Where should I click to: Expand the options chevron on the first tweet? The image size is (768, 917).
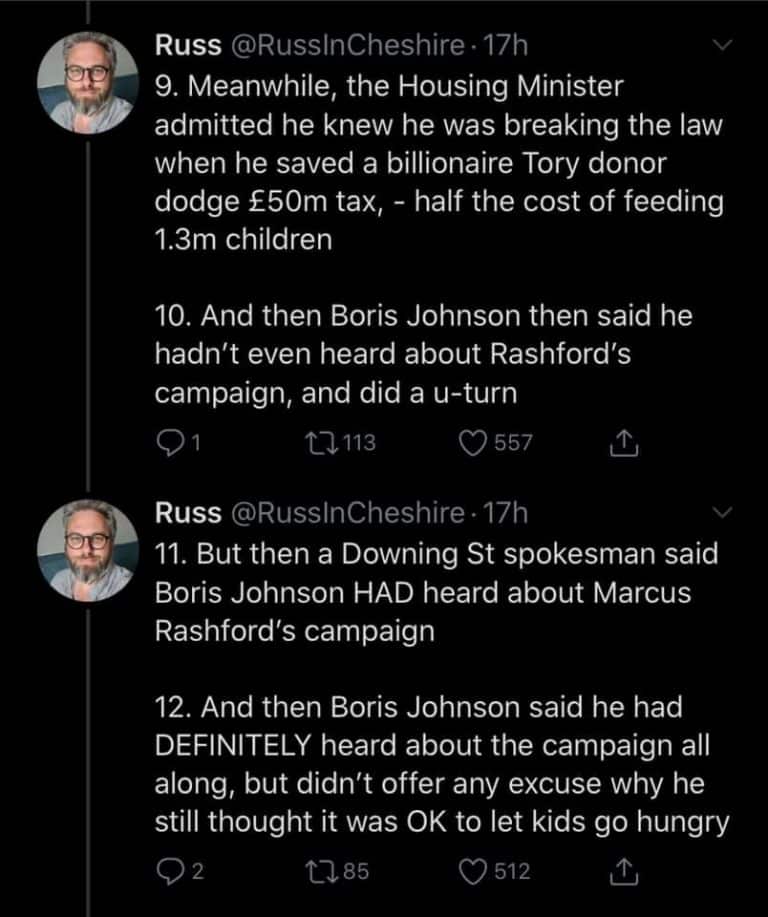click(722, 45)
